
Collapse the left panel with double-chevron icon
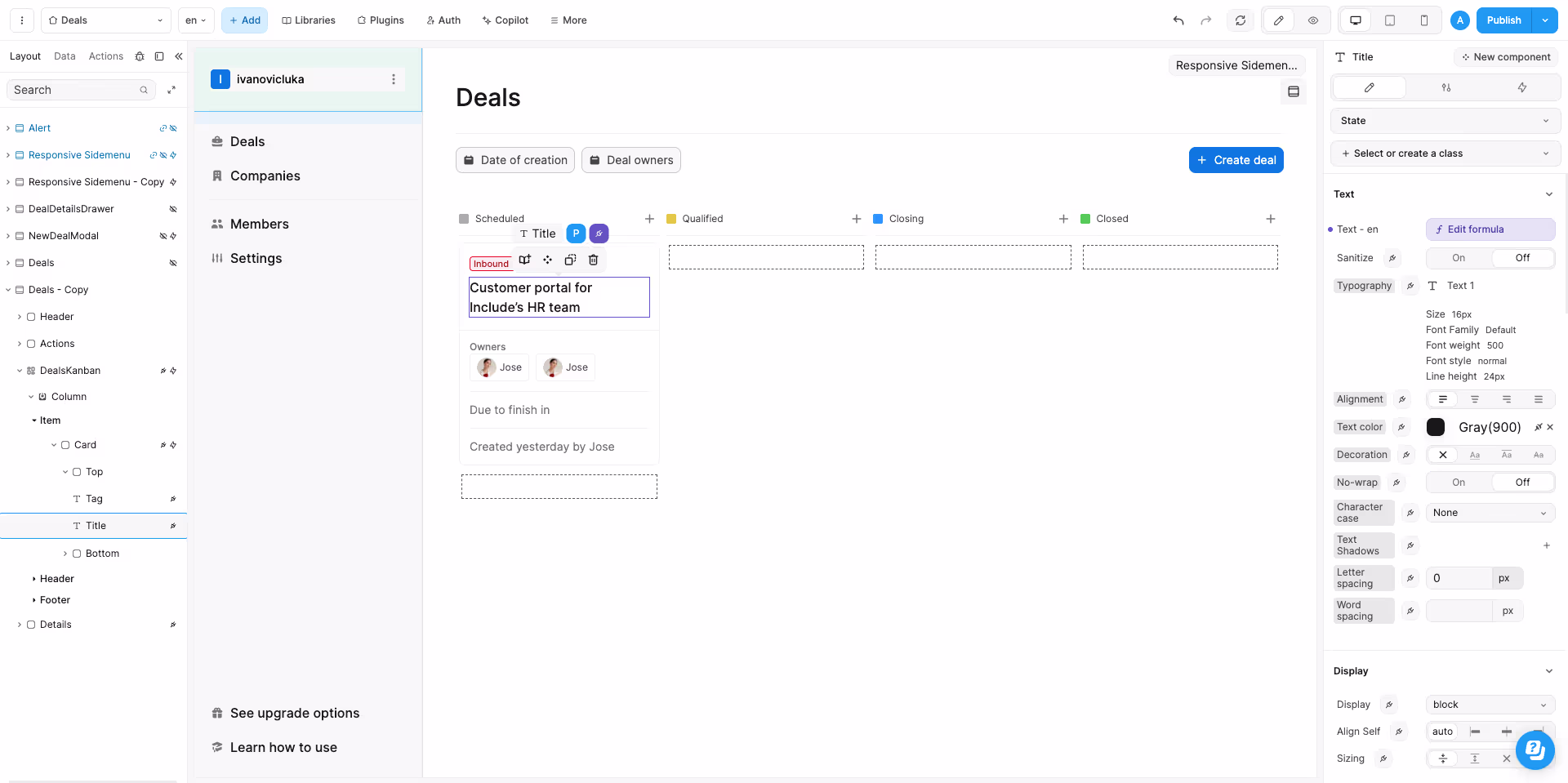point(179,56)
